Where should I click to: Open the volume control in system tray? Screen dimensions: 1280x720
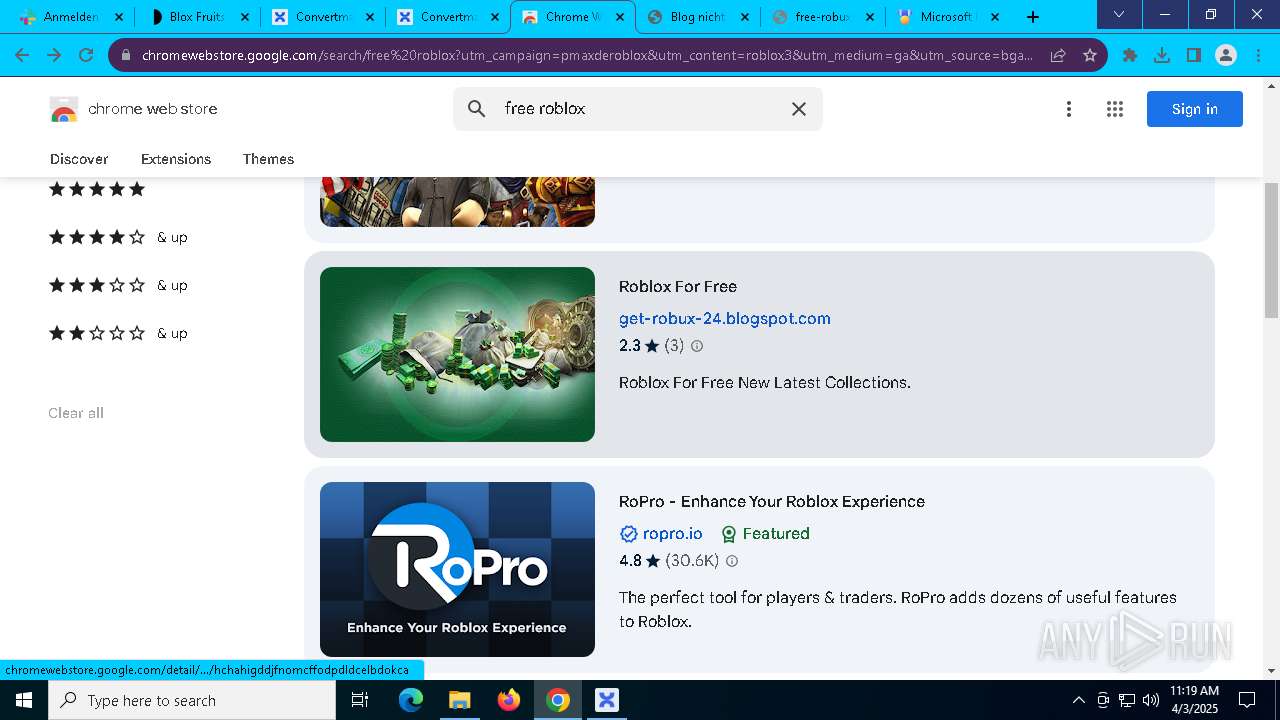click(x=1151, y=700)
